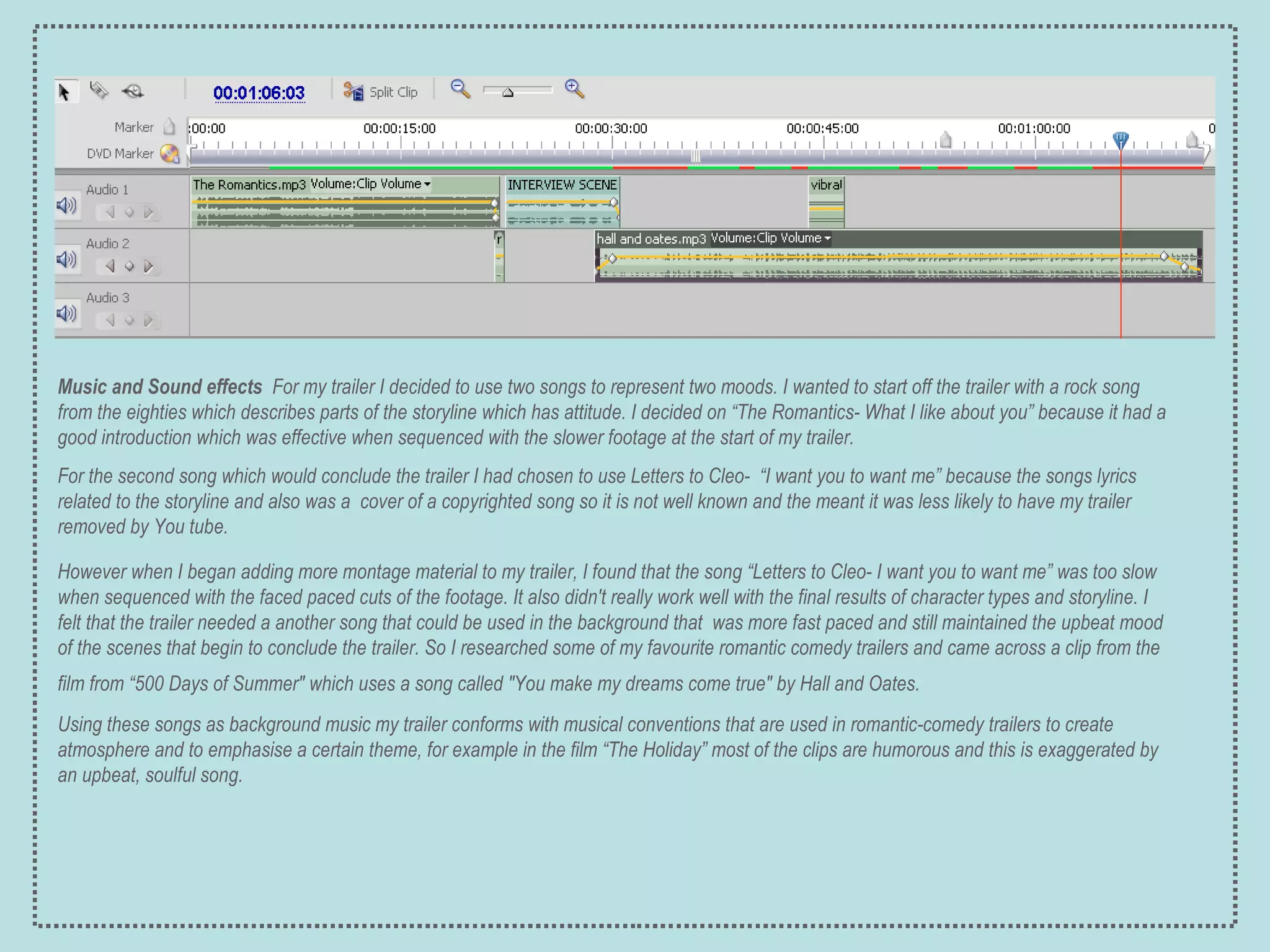Viewport: 1270px width, 952px height.
Task: Click the zoom out magnifier icon
Action: (460, 89)
